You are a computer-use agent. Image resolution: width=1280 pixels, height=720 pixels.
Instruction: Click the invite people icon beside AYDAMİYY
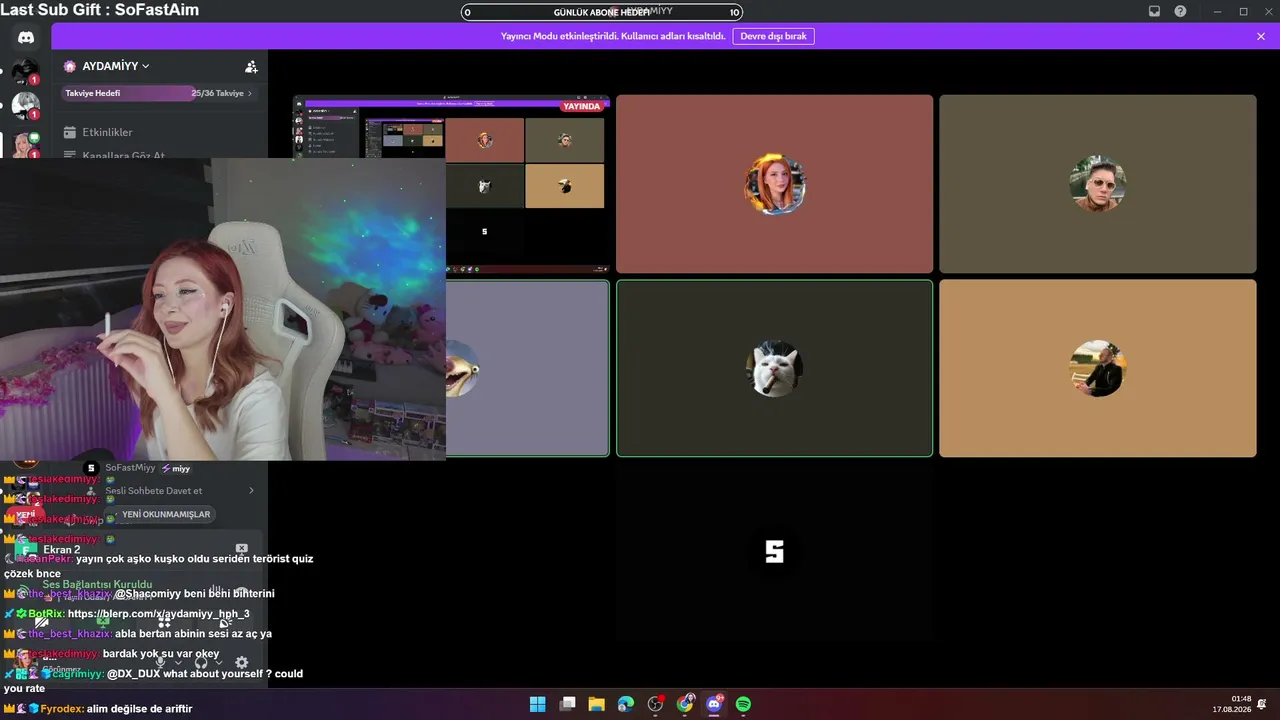point(251,67)
